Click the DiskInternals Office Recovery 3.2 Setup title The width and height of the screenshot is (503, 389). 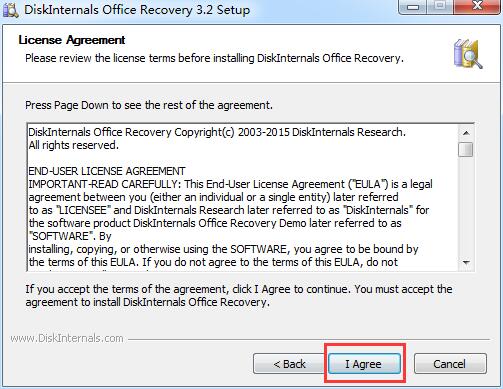click(137, 10)
